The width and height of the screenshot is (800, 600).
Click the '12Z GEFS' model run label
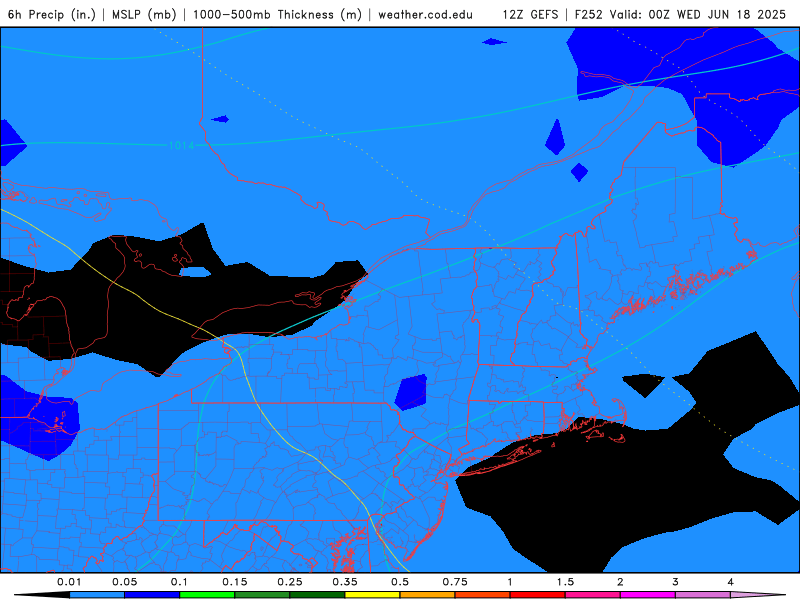click(x=530, y=14)
